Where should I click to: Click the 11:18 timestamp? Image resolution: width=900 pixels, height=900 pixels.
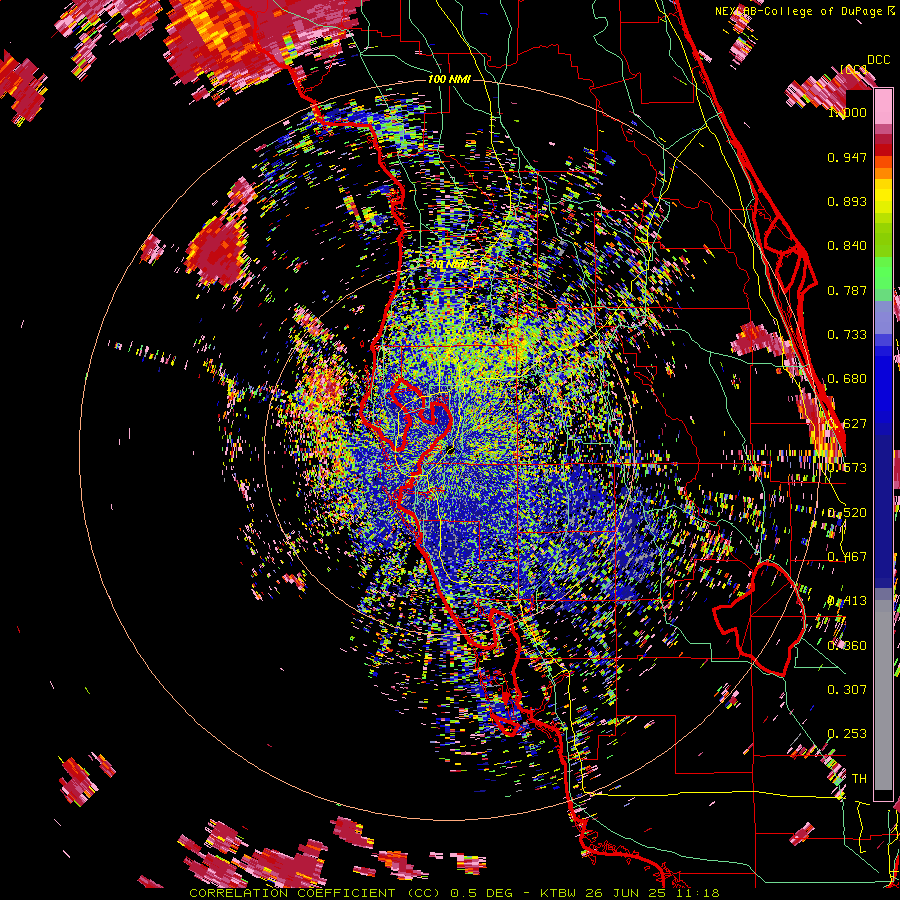(x=697, y=893)
